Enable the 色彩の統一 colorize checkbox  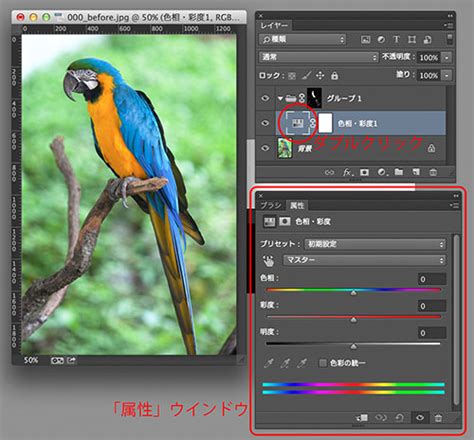coord(323,363)
